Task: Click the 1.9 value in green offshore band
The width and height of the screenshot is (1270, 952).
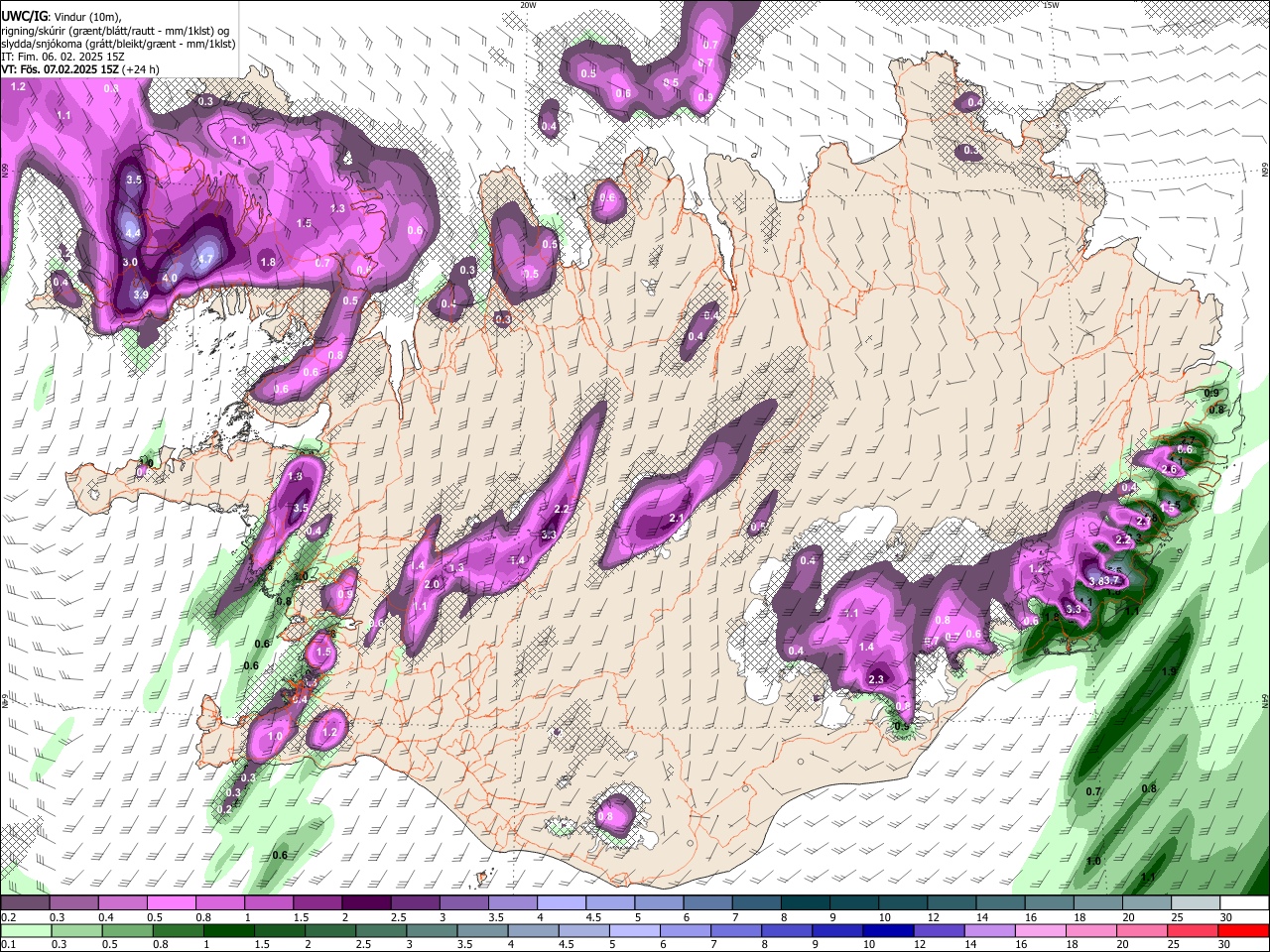Action: coord(1169,671)
